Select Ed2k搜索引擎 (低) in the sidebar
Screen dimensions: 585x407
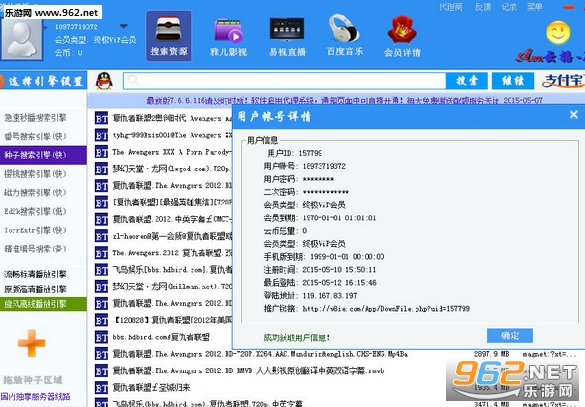[x=35, y=211]
